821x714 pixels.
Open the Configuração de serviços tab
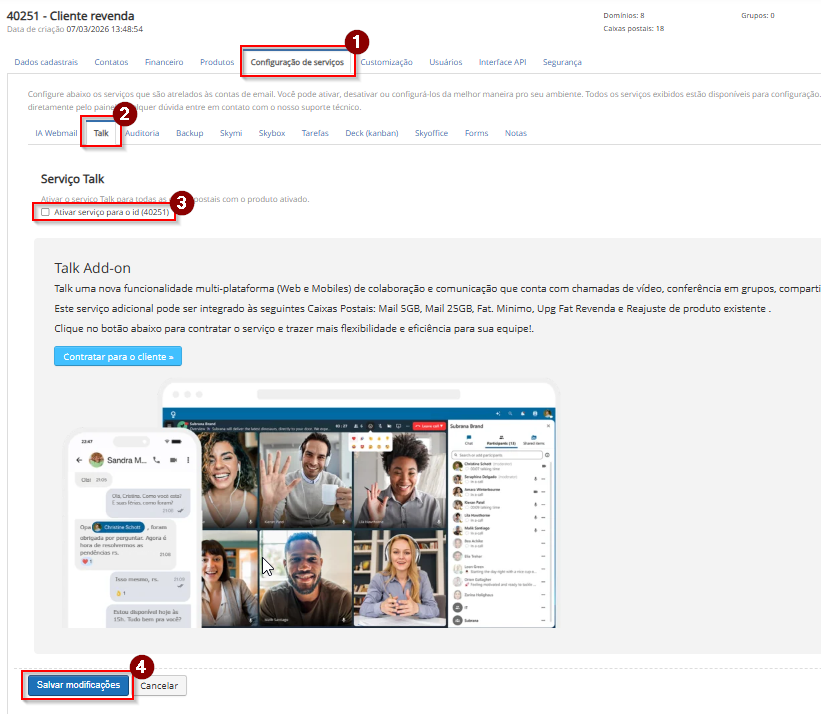point(297,62)
